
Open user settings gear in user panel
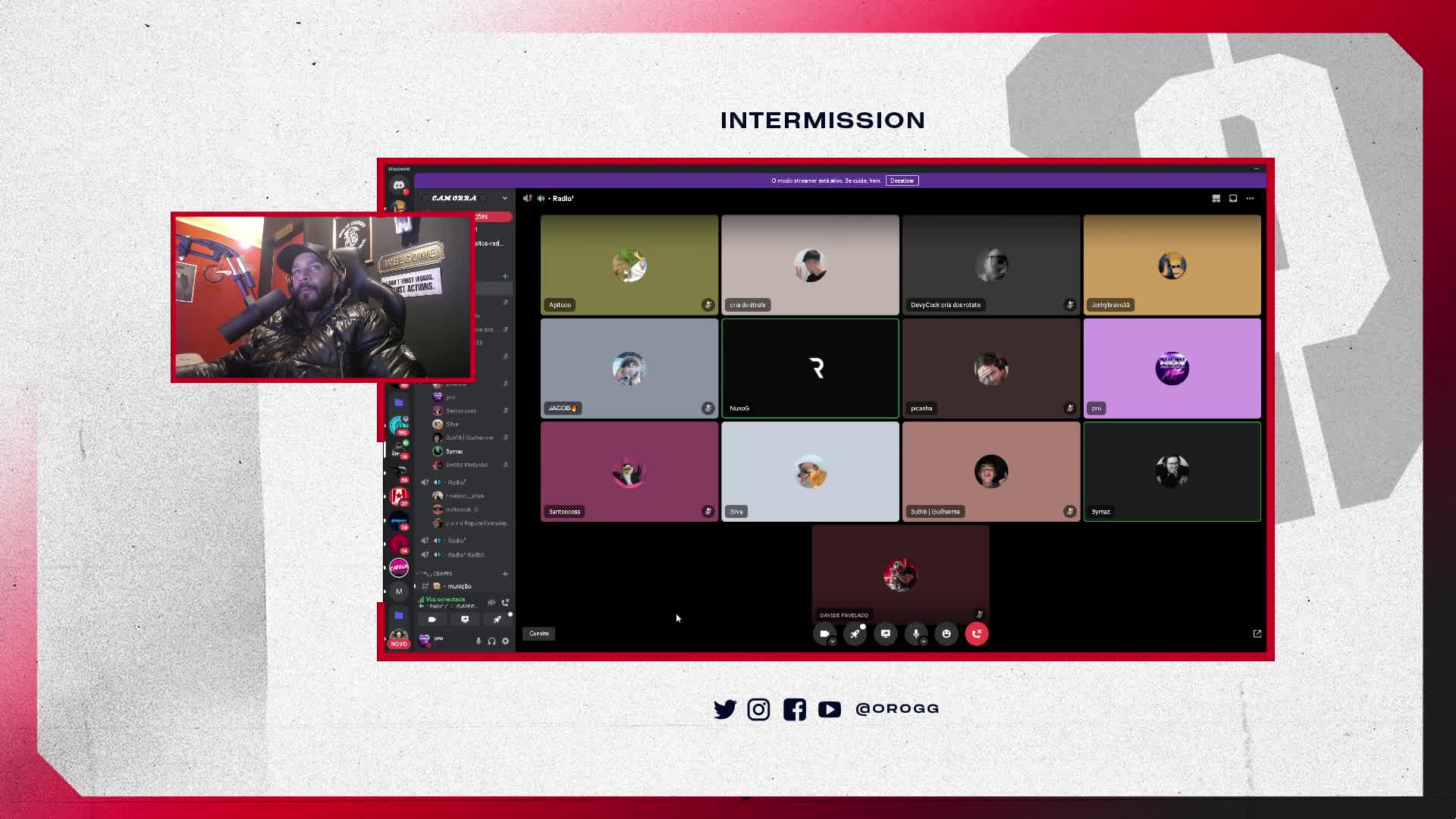coord(506,642)
